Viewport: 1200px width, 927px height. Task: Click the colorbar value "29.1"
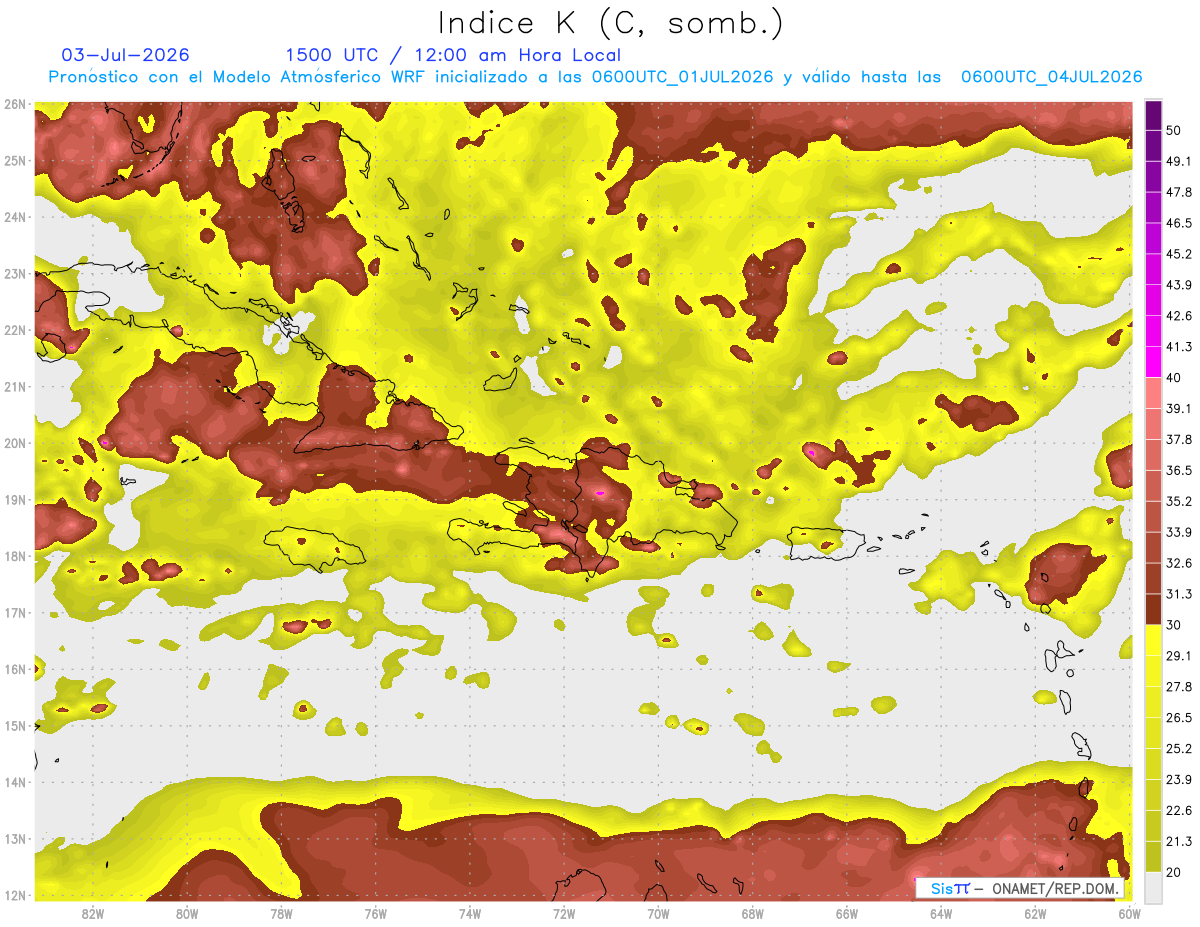[x=1179, y=656]
